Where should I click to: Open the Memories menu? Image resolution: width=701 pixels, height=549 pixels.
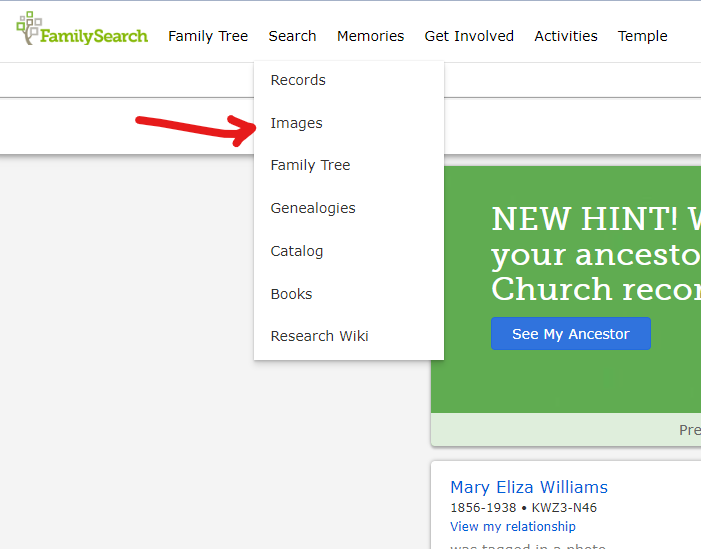370,36
